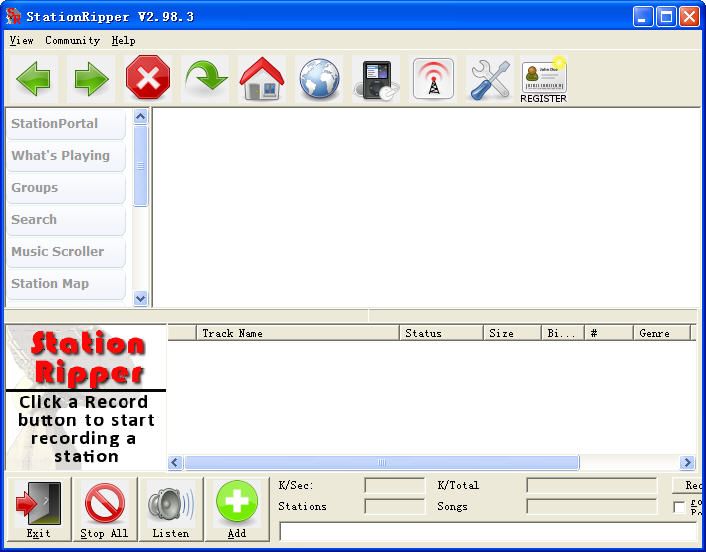Click the radio tower broadcast icon
The width and height of the screenshot is (706, 552).
433,79
